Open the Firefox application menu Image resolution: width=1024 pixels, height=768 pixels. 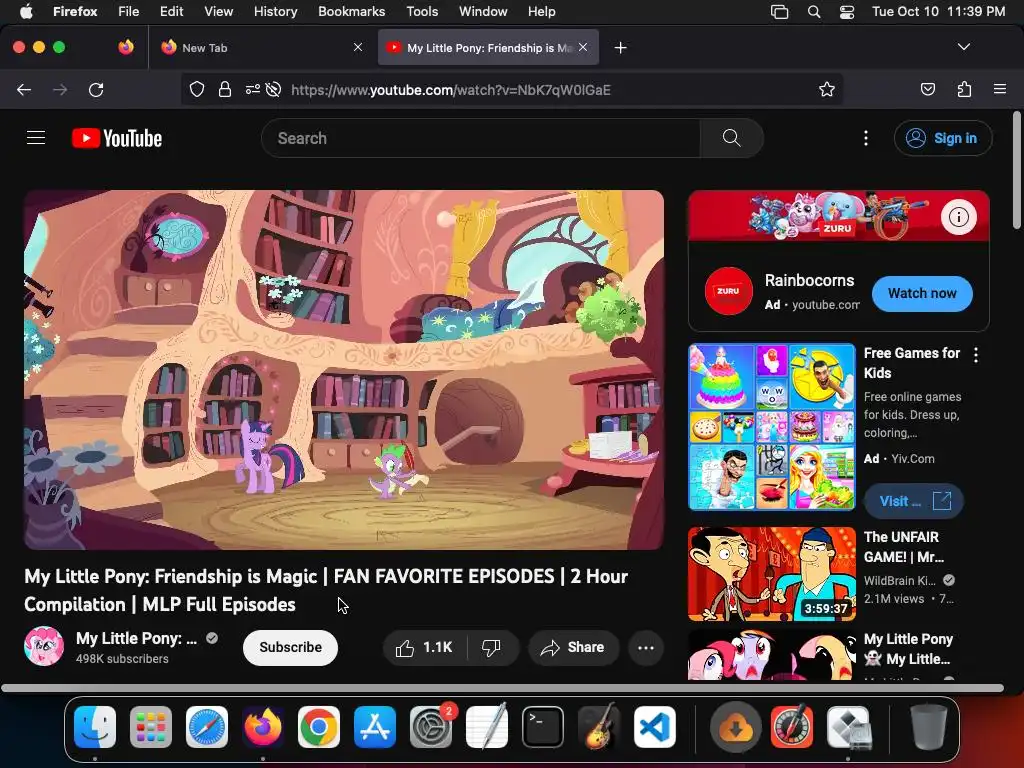click(1000, 89)
